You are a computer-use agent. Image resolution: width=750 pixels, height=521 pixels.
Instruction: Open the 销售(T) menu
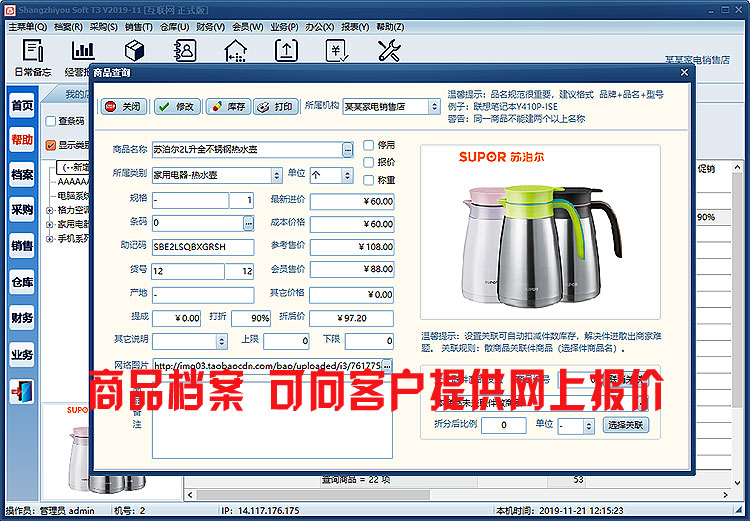click(139, 27)
